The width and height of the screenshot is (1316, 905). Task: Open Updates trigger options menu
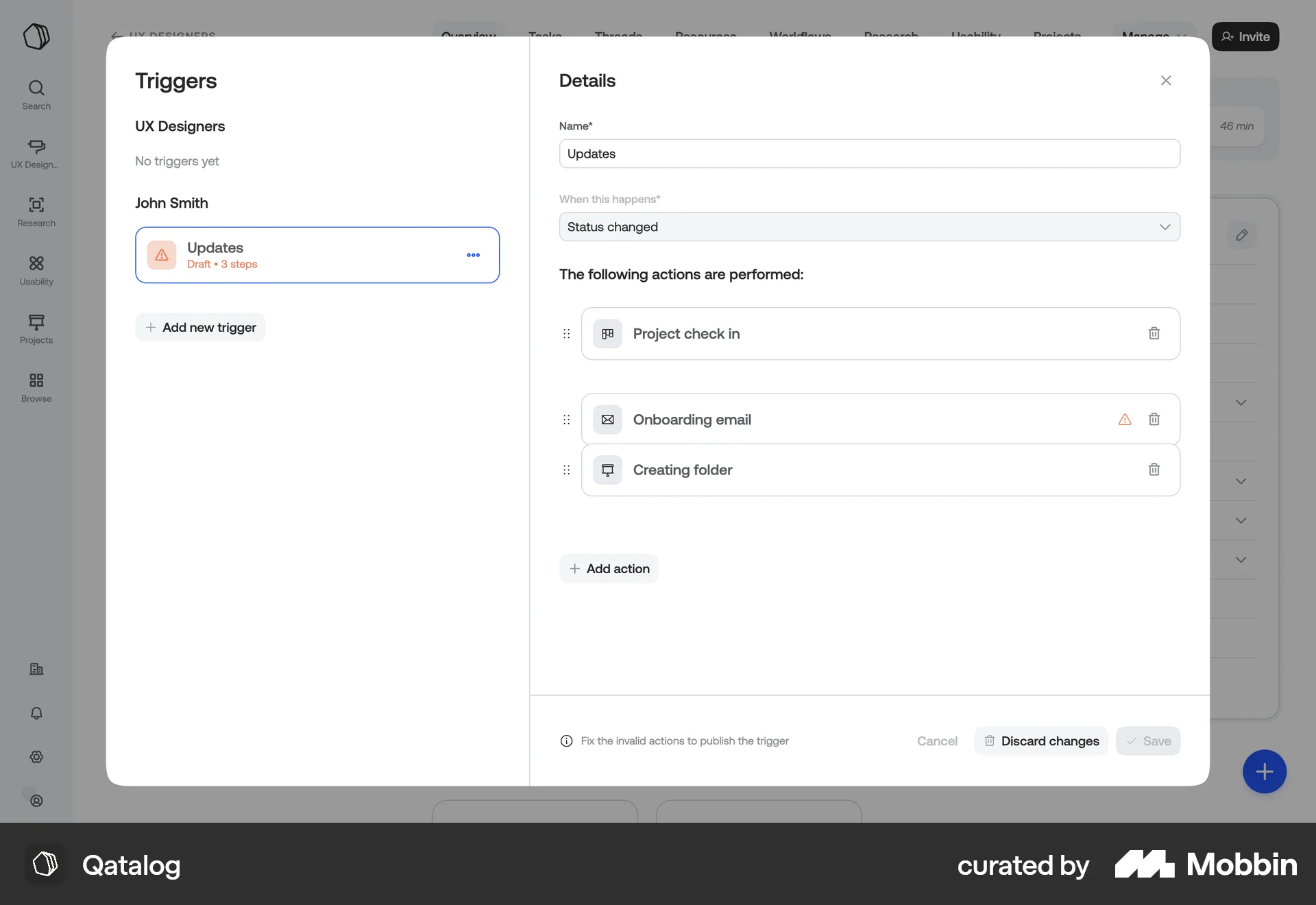[473, 255]
